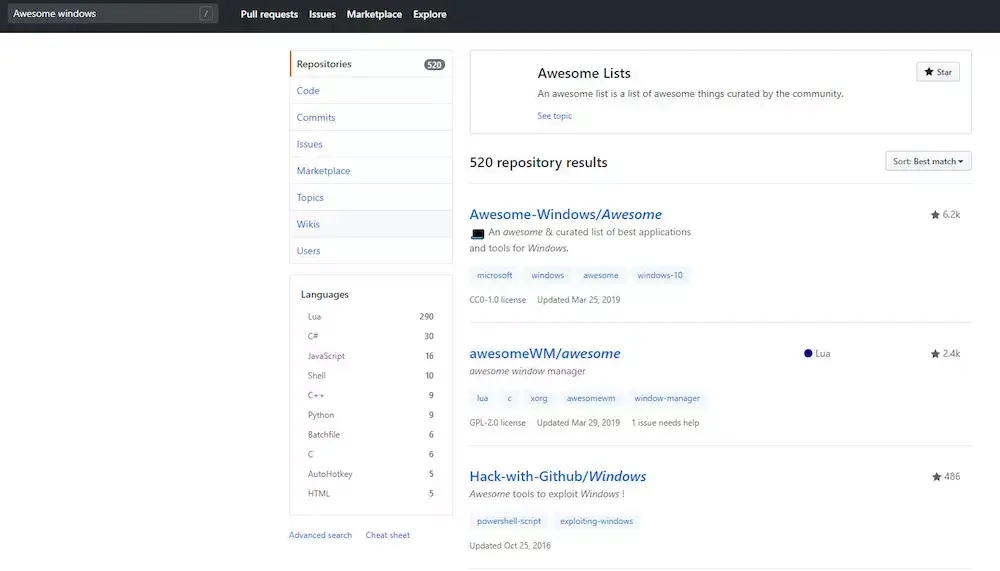Click the CC0-1.0 license text
Image resolution: width=1000 pixels, height=571 pixels.
497,300
